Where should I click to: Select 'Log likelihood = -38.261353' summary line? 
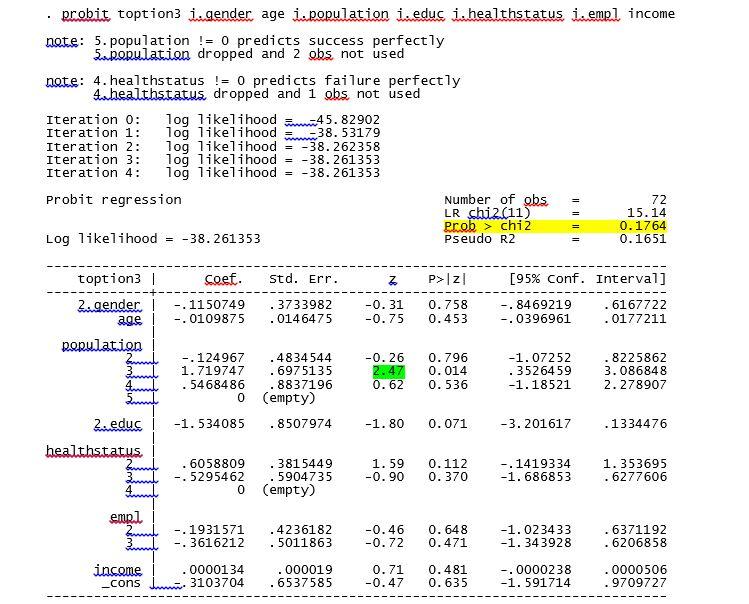click(x=153, y=238)
